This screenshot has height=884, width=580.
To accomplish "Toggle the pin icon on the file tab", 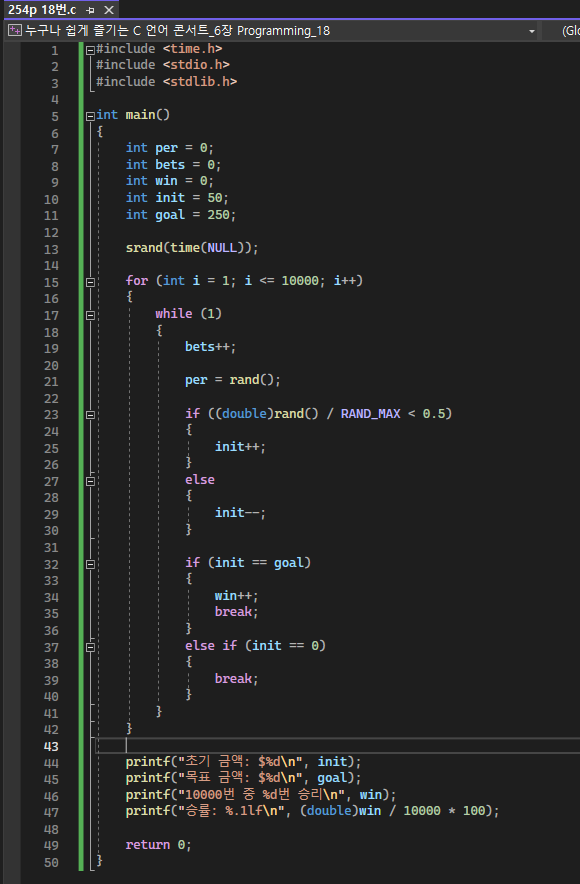I will click(x=90, y=10).
